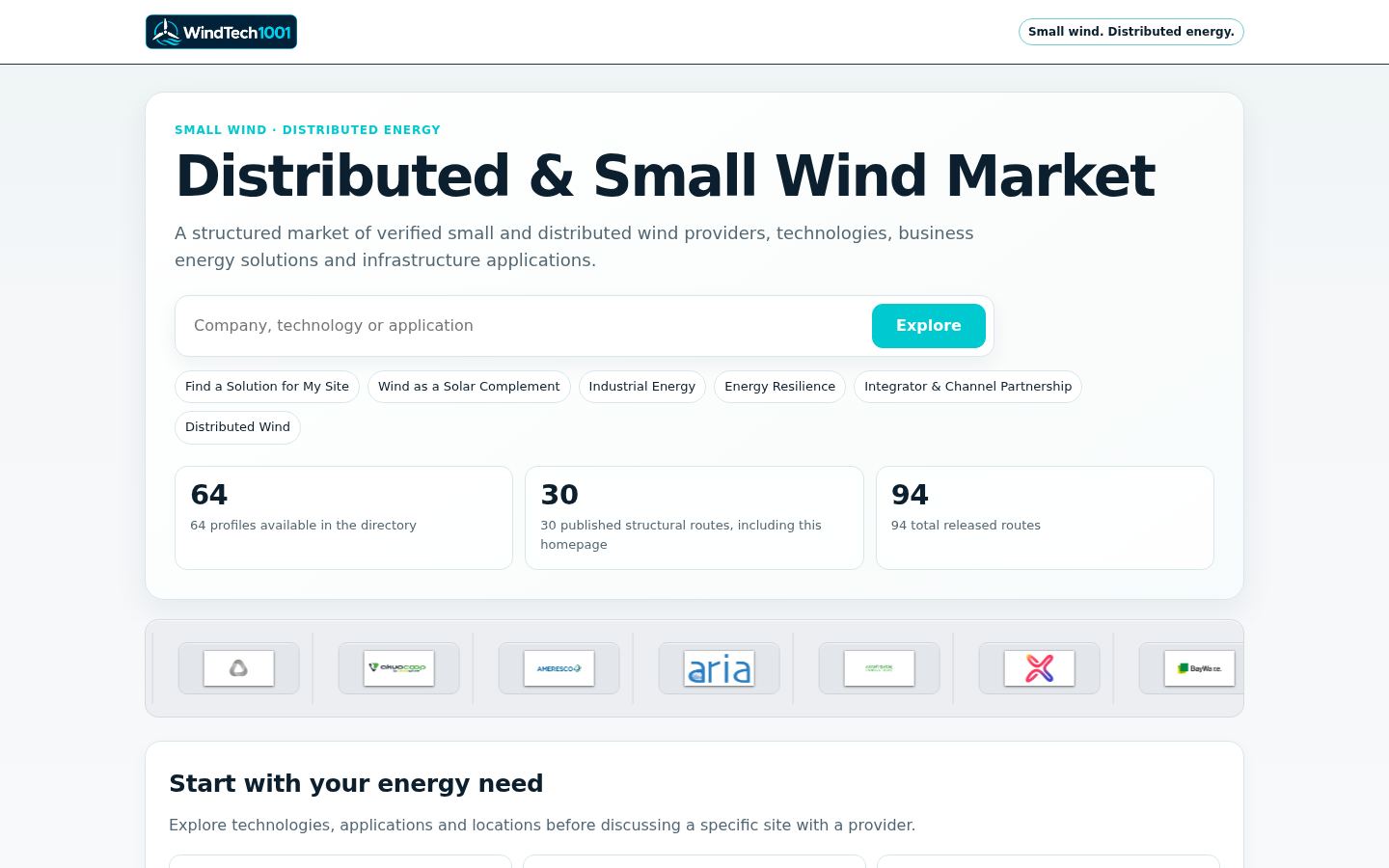Image resolution: width=1389 pixels, height=868 pixels.
Task: Click the Start with your energy need heading
Action: (356, 783)
